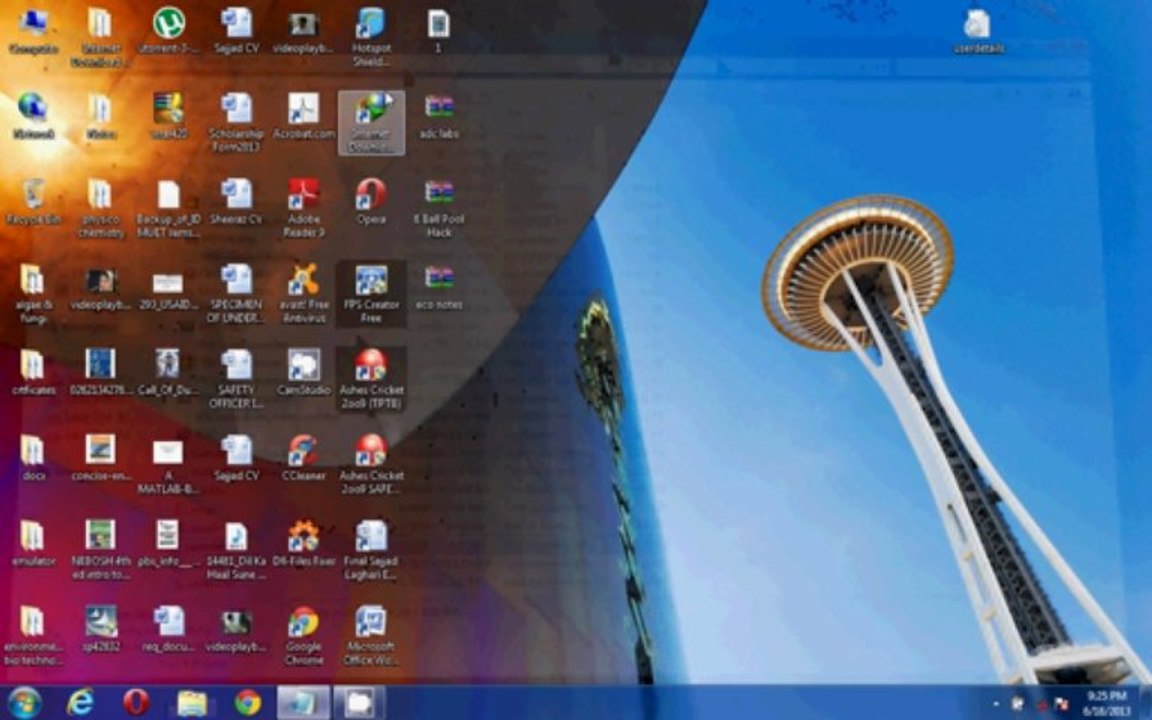Select the Ashes Cricket 2009 SAFE shortcut
The width and height of the screenshot is (1152, 720).
tap(371, 464)
